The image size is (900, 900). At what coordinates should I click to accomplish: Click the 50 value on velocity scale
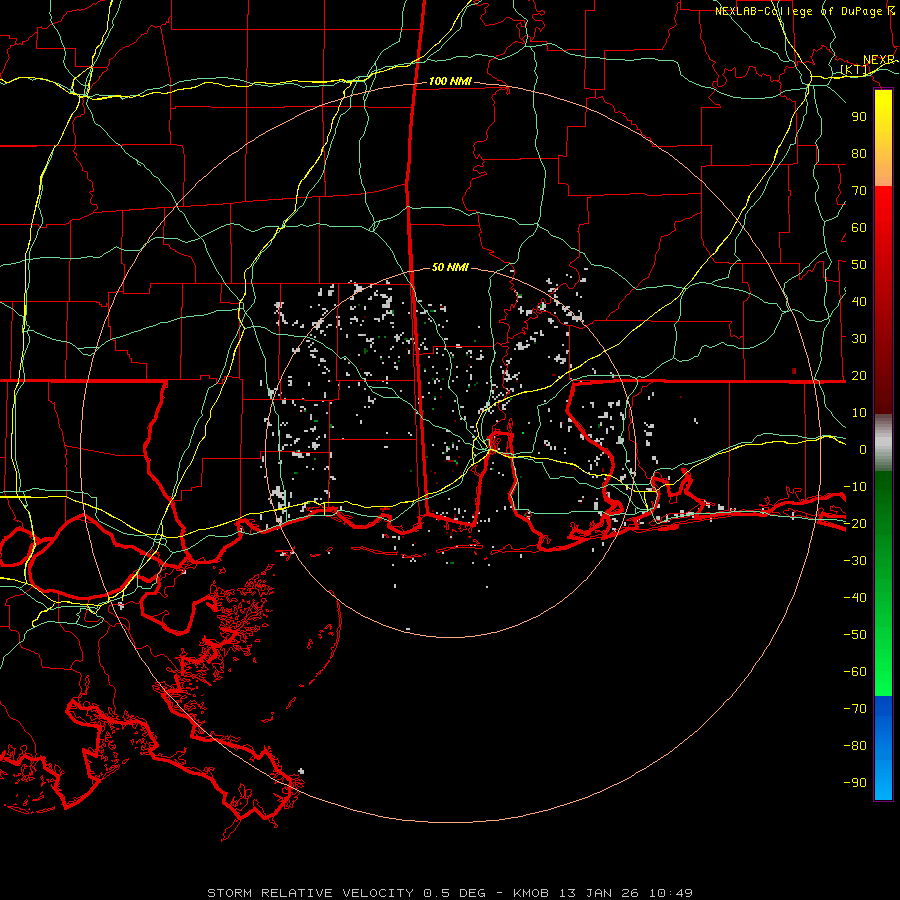tap(859, 265)
